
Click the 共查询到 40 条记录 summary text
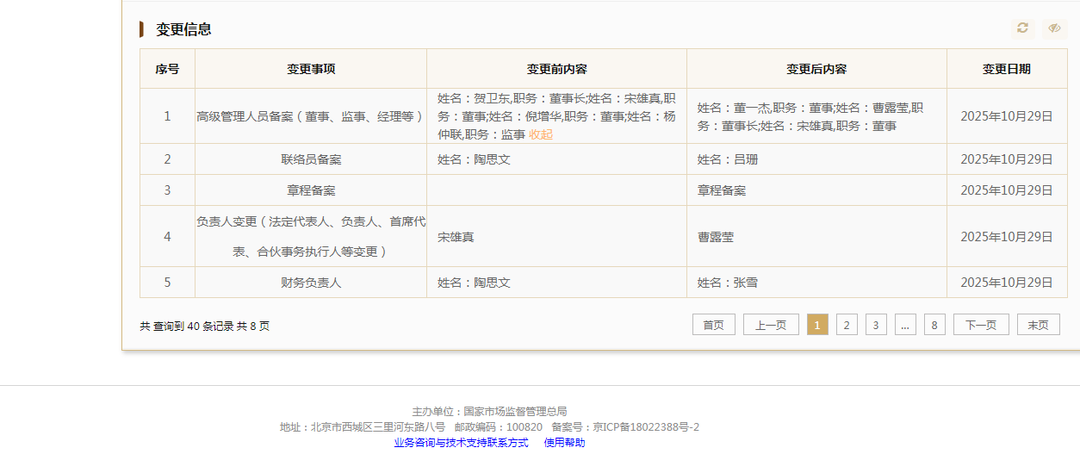click(205, 326)
